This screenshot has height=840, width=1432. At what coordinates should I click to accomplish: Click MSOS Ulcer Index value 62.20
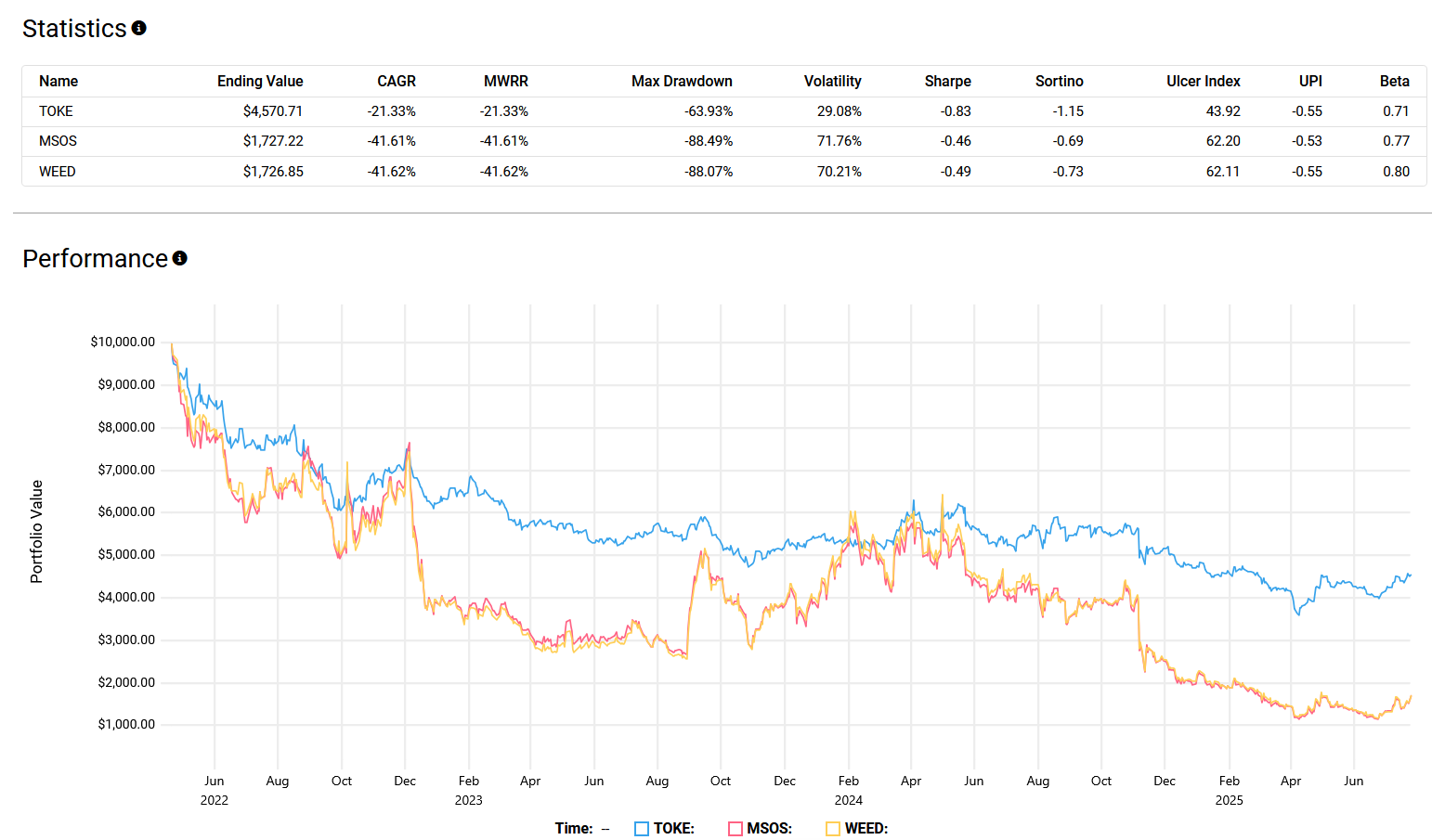[1223, 141]
